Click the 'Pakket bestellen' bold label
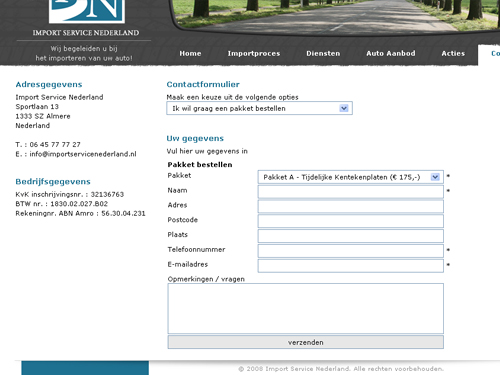500x375 pixels. 200,165
